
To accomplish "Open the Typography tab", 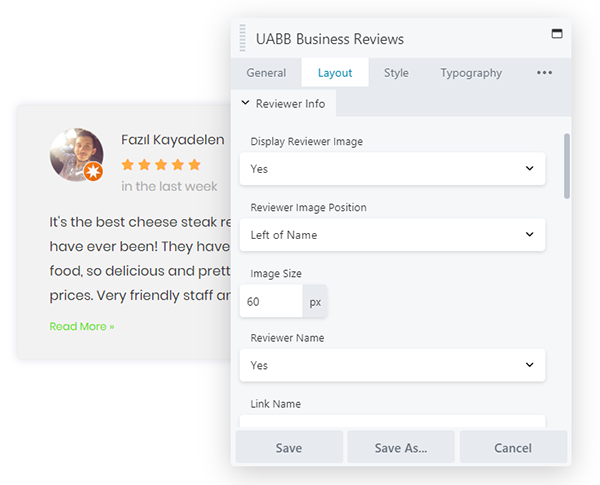I will tap(471, 73).
